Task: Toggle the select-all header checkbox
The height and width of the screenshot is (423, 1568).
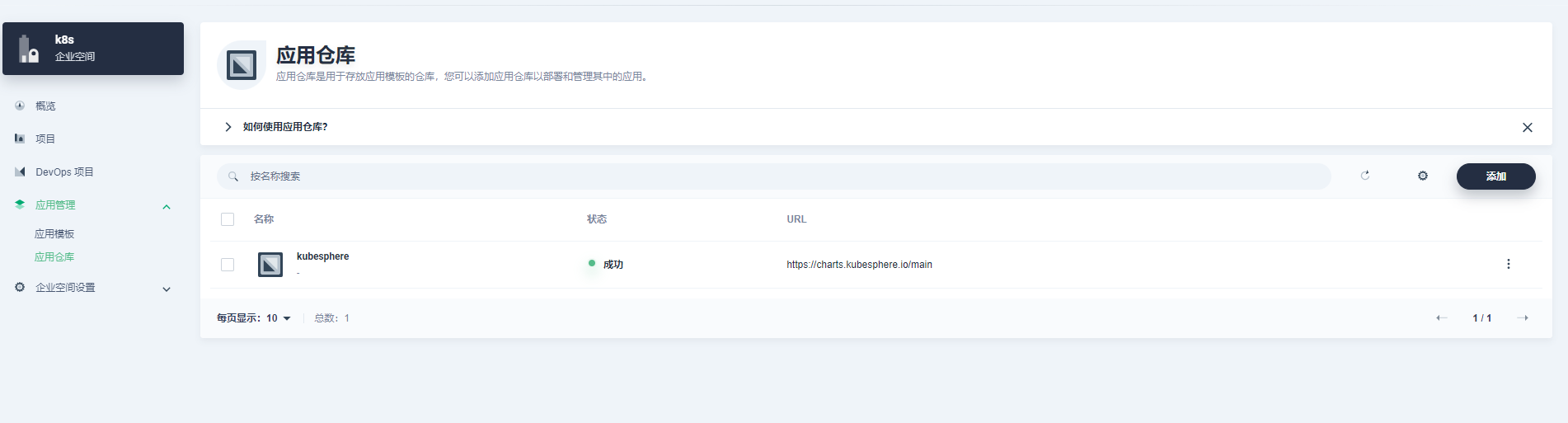Action: (228, 219)
